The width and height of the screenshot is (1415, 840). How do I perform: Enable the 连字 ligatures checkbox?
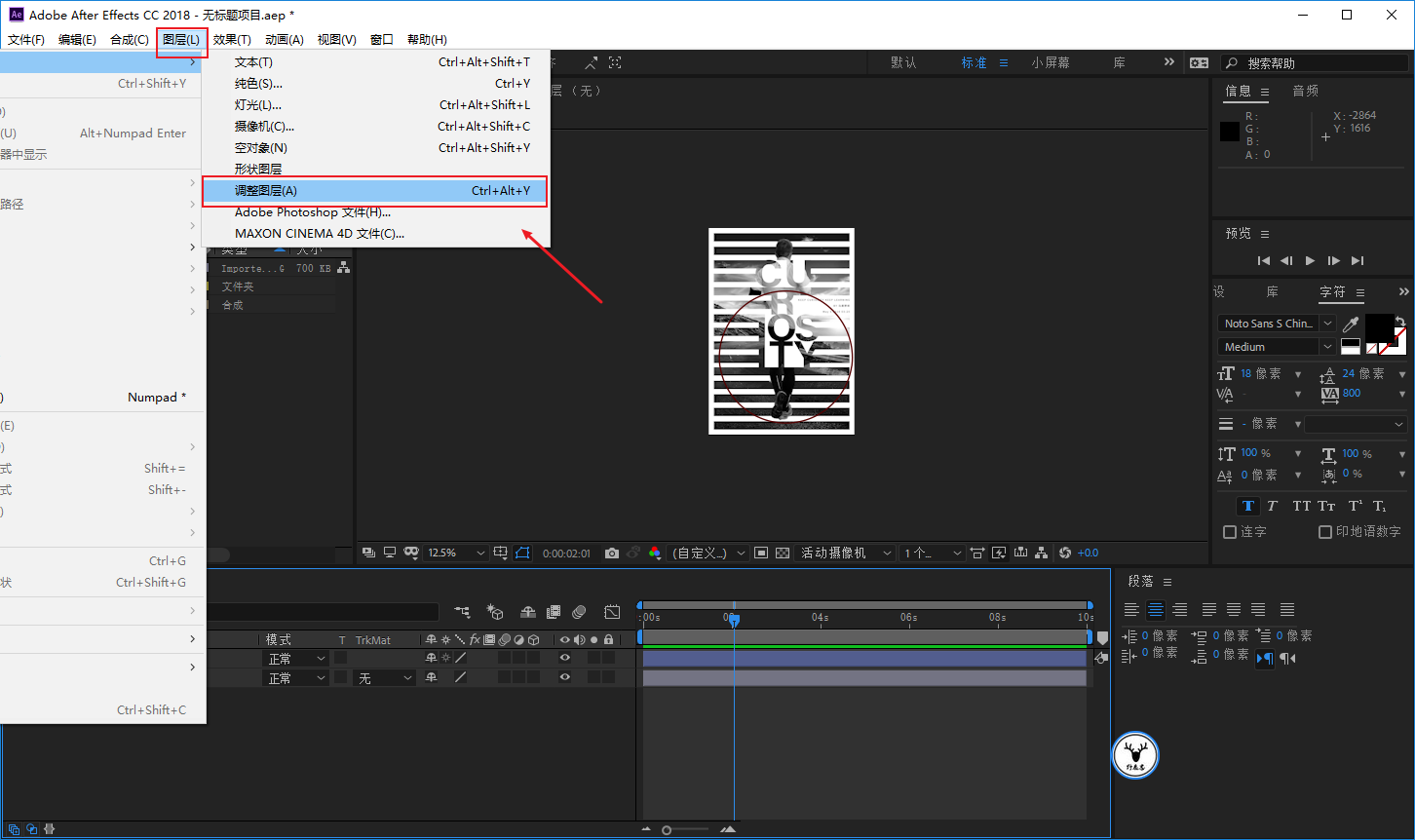pyautogui.click(x=1230, y=532)
